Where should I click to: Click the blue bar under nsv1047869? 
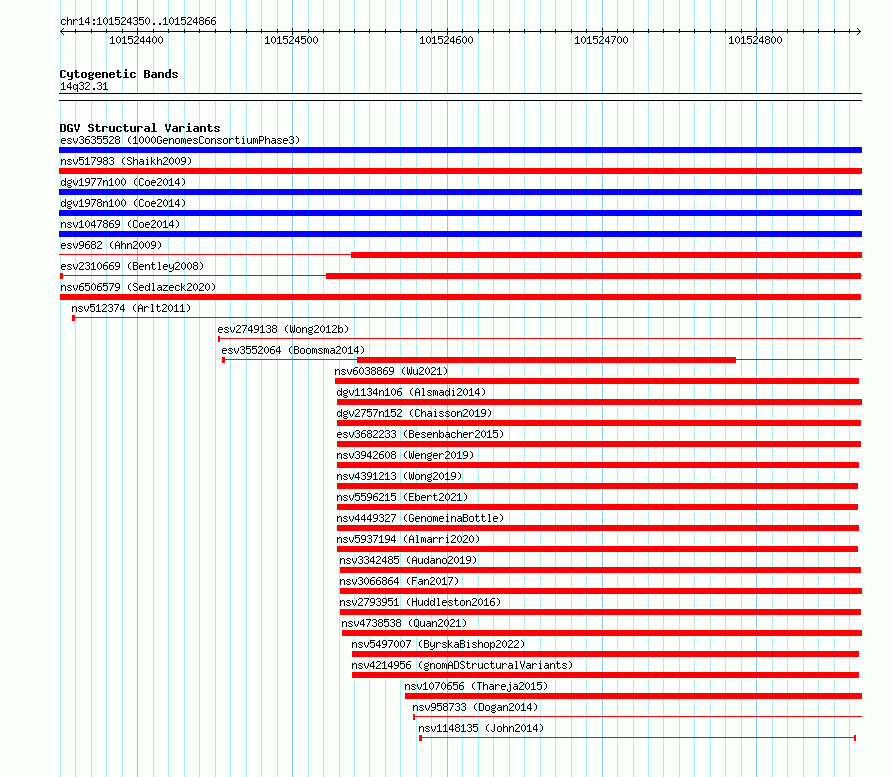pos(460,234)
